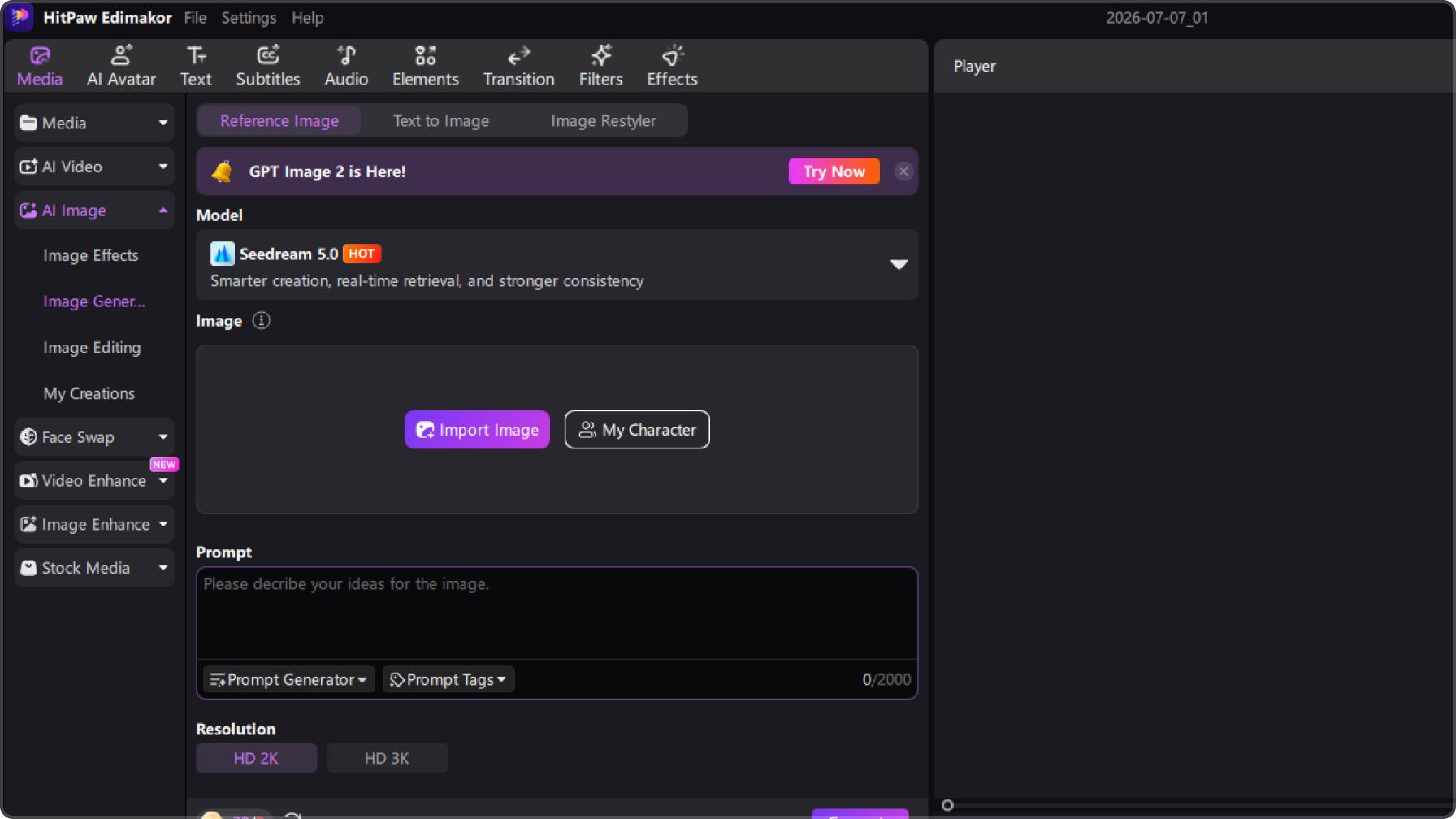Open the Transition panel

click(x=518, y=67)
